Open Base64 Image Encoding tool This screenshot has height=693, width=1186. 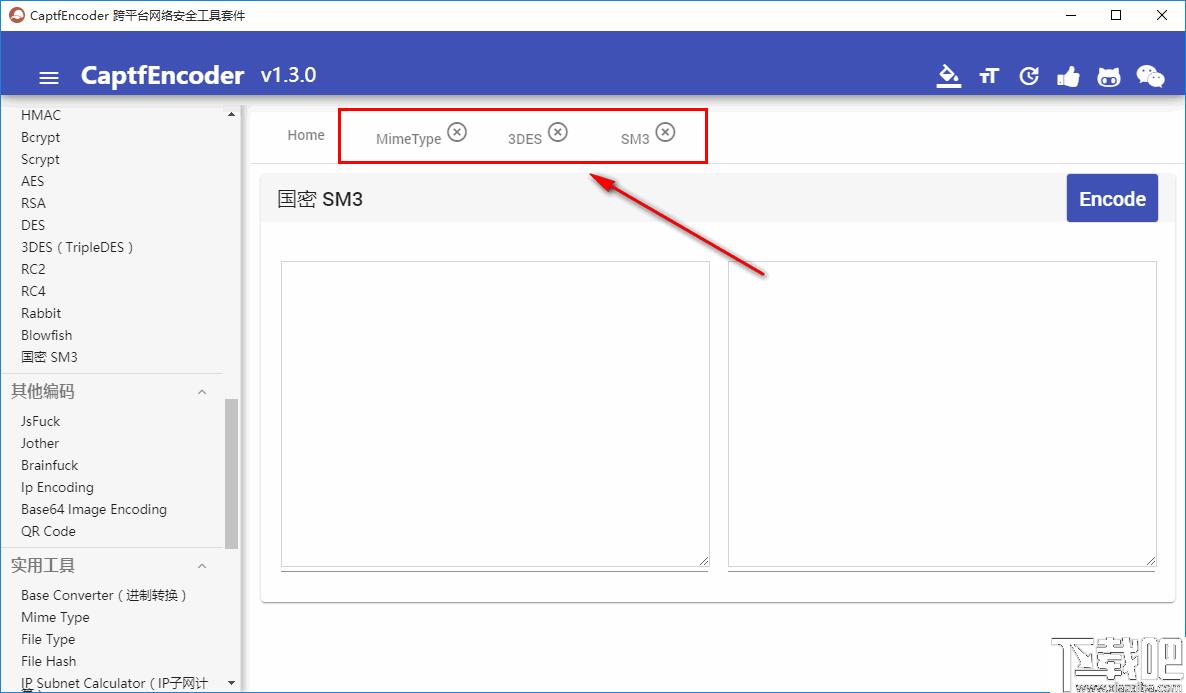coord(94,509)
